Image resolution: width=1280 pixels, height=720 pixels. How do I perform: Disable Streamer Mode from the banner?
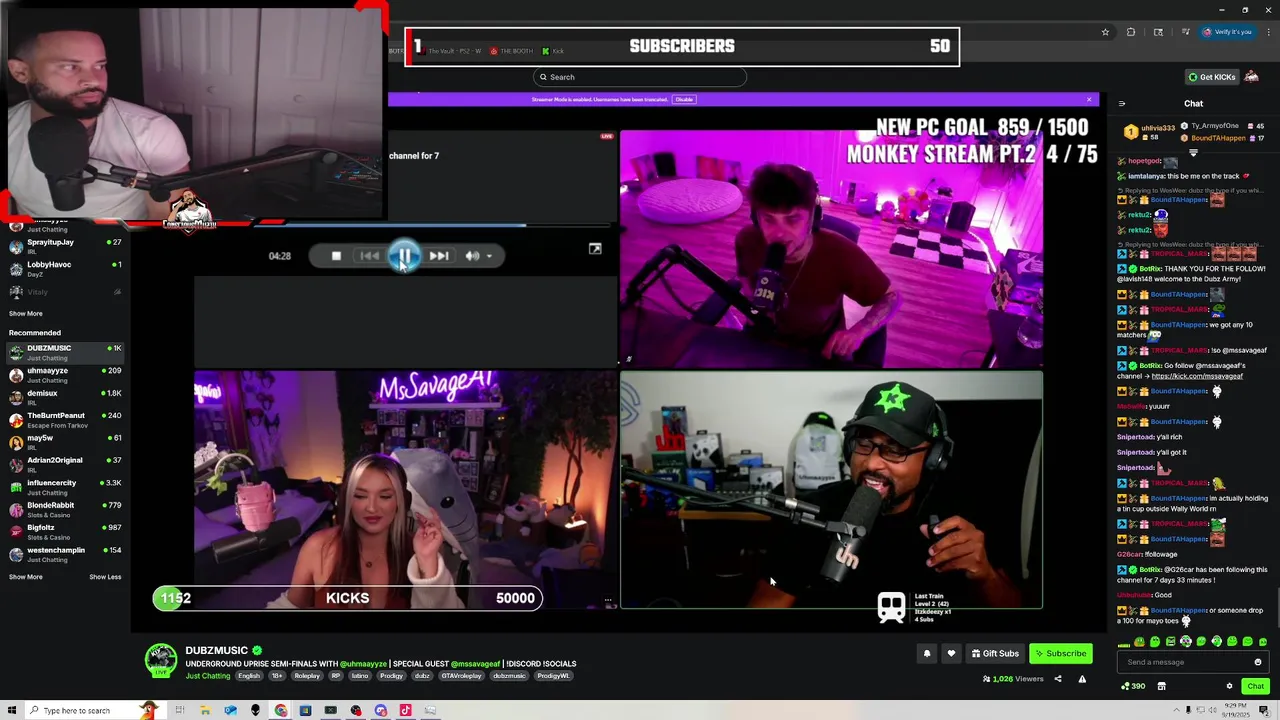684,99
